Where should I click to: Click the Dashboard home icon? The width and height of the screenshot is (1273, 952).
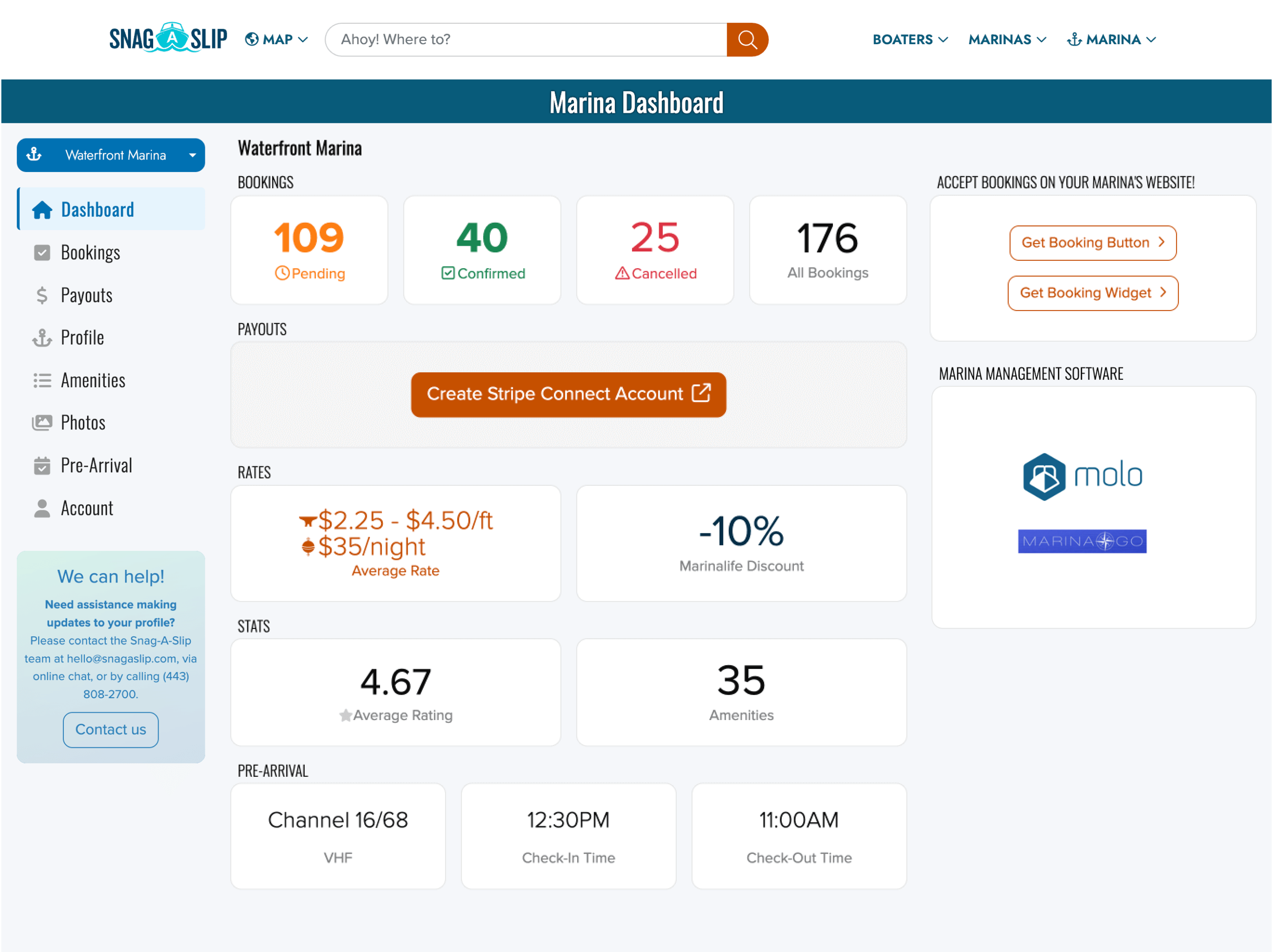42,210
